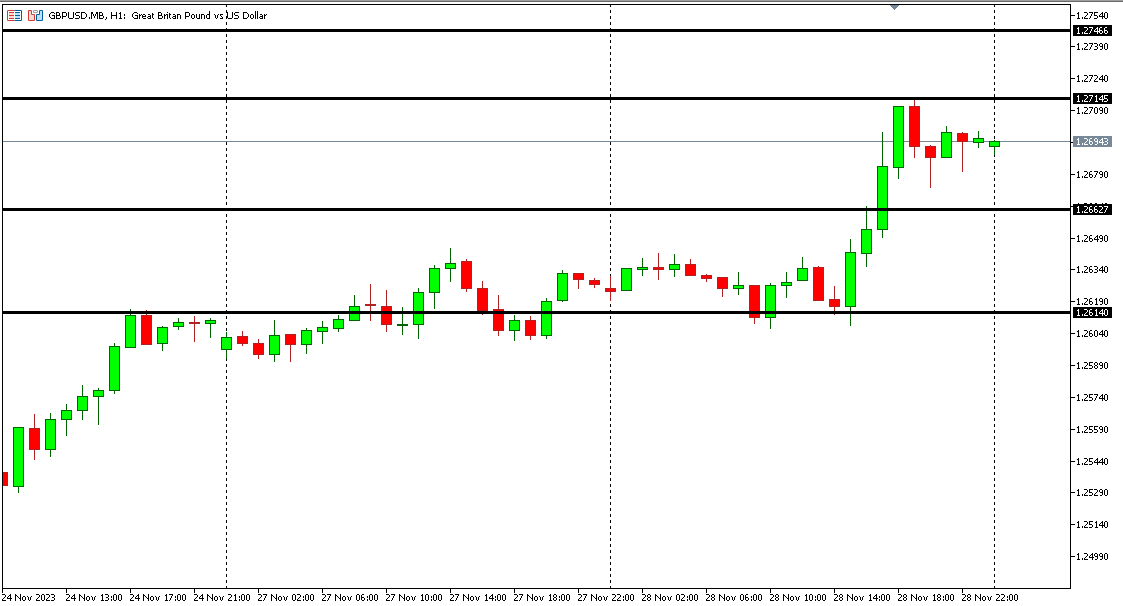The width and height of the screenshot is (1123, 606).
Task: Click the 27 Nov 10:00 time label
Action: point(414,597)
